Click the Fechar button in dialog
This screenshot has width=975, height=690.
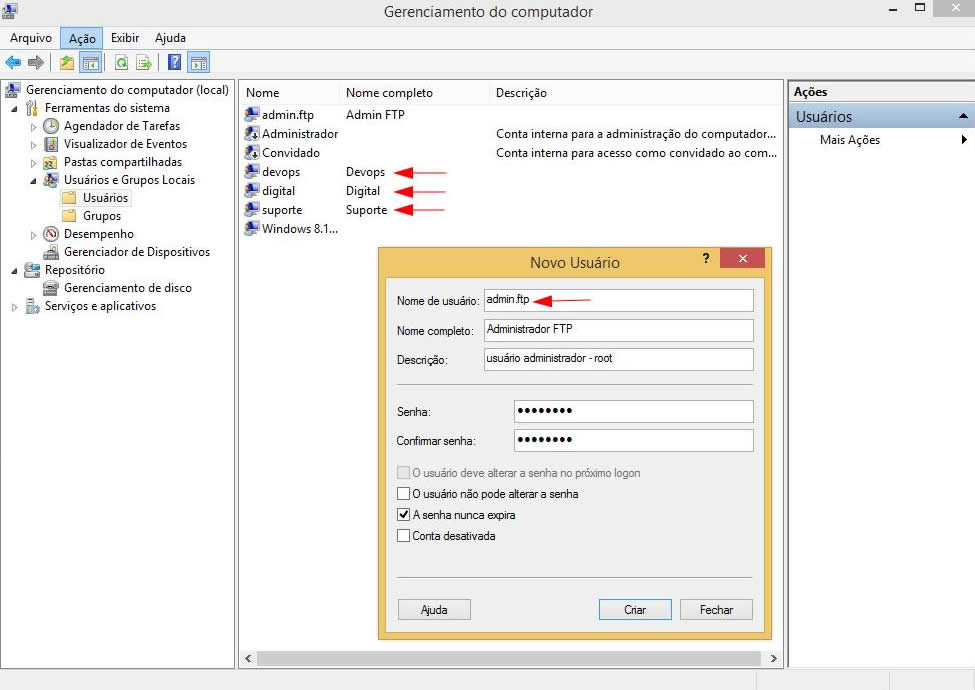[x=716, y=609]
